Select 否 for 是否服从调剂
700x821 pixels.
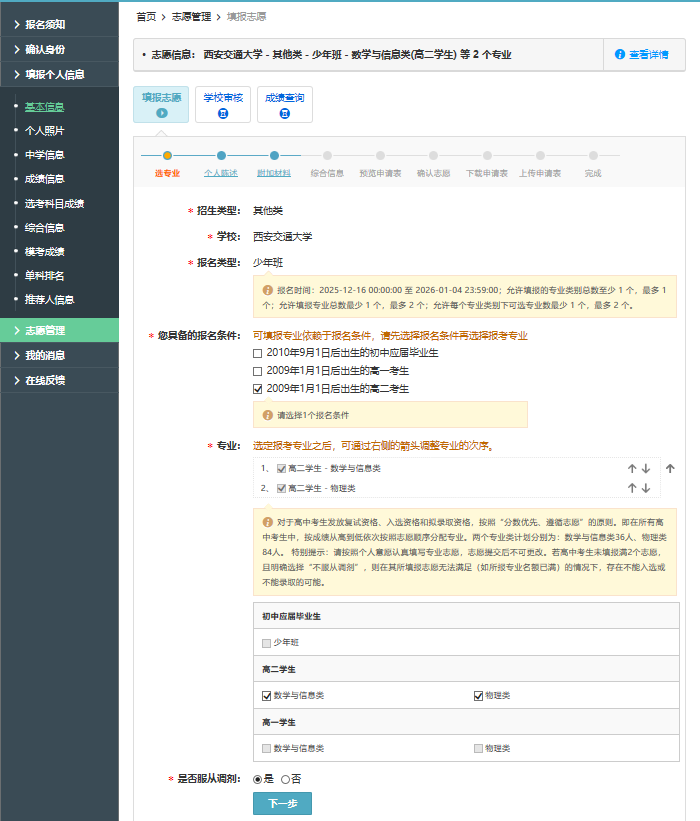285,779
